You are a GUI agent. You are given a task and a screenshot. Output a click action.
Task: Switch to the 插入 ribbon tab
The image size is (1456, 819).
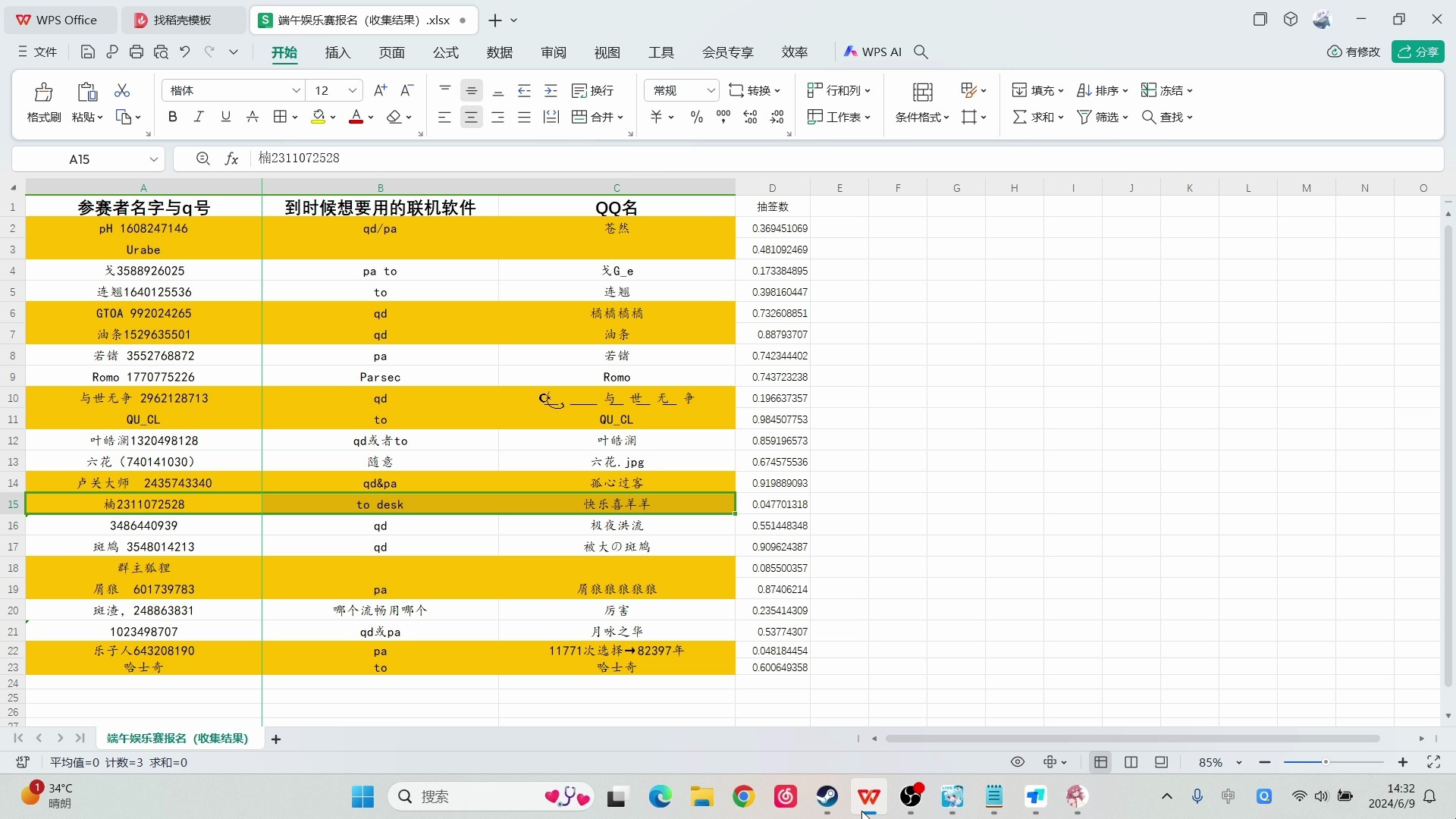[x=337, y=52]
